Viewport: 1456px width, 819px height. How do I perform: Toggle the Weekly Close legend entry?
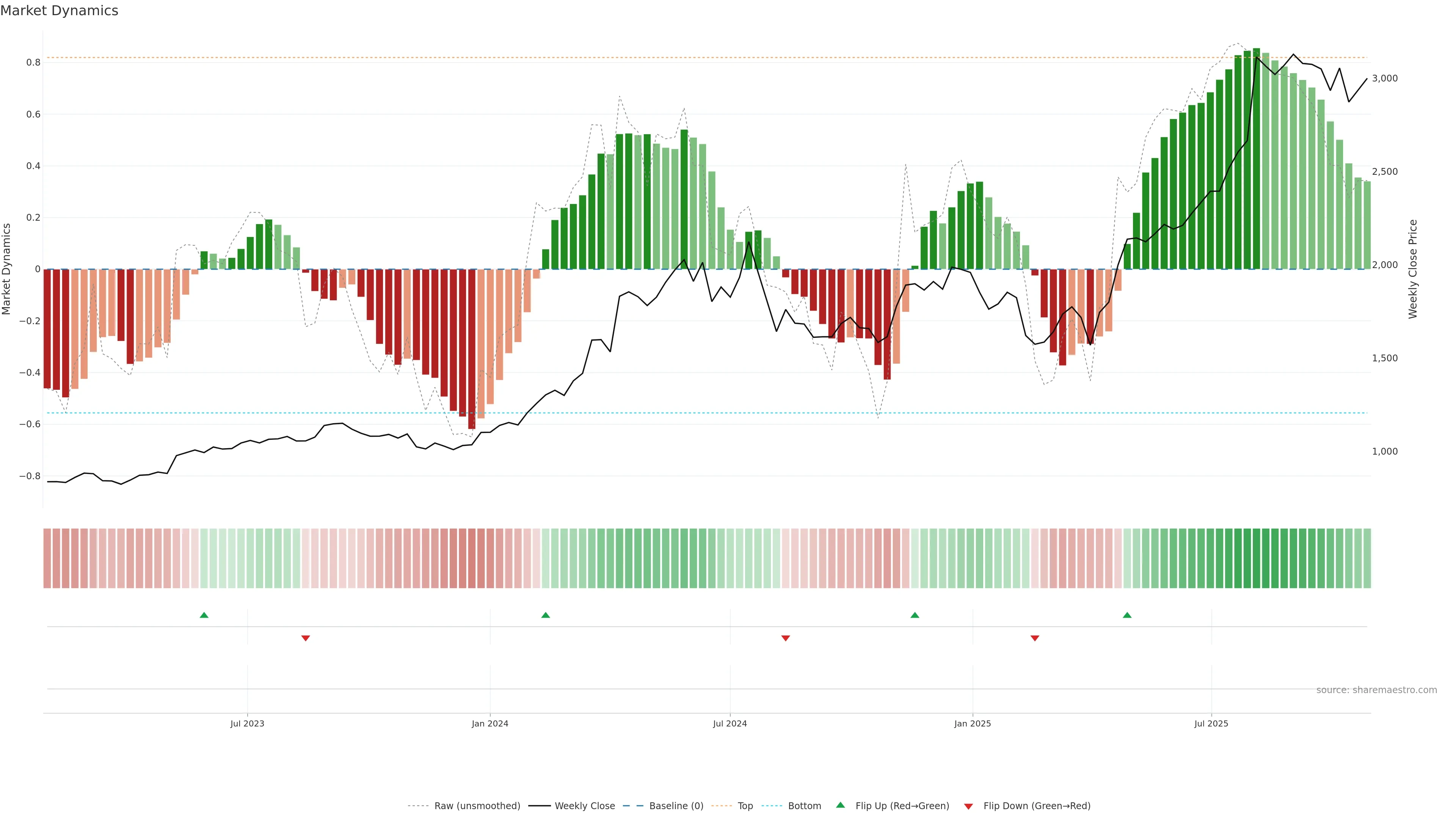[x=584, y=806]
